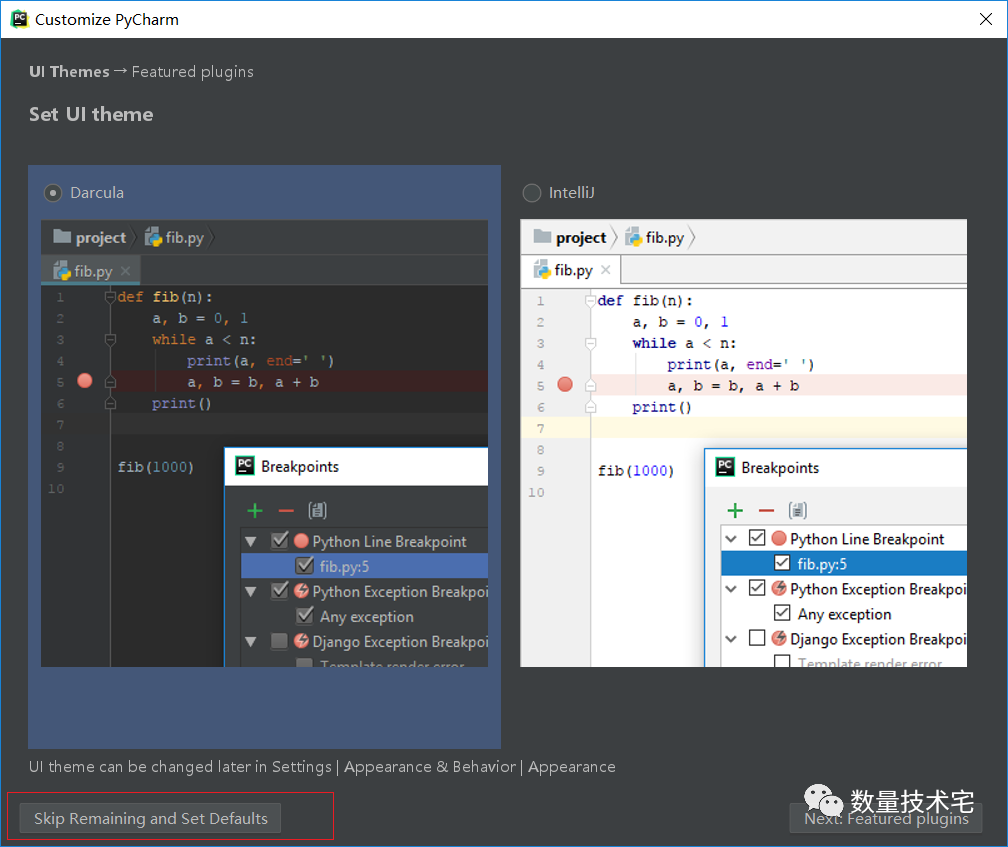Toggle Python Line Breakpoint checkbox in IntelliJ preview
Image resolution: width=1008 pixels, height=847 pixels.
tap(757, 538)
